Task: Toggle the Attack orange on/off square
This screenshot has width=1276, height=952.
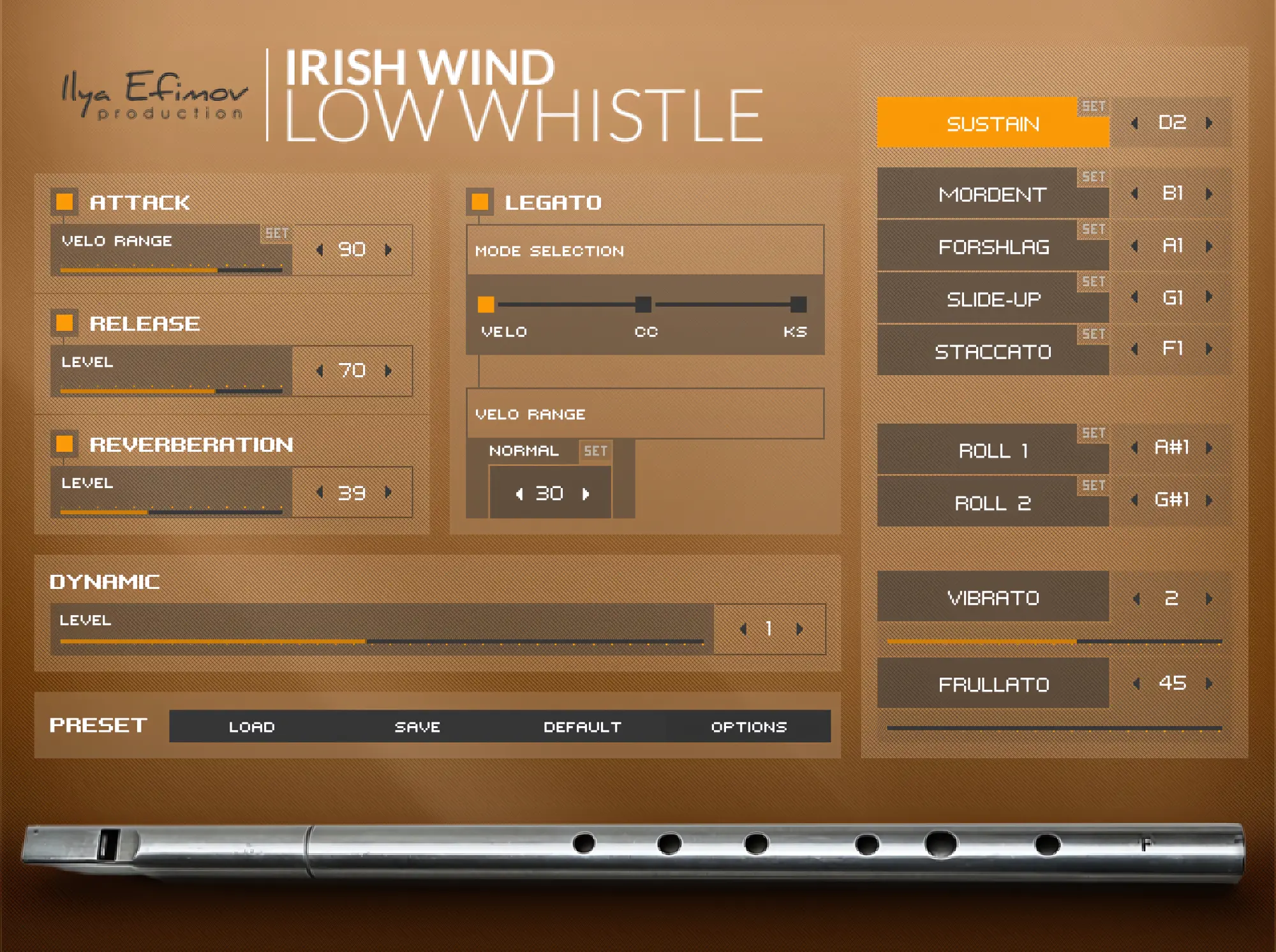Action: (64, 202)
